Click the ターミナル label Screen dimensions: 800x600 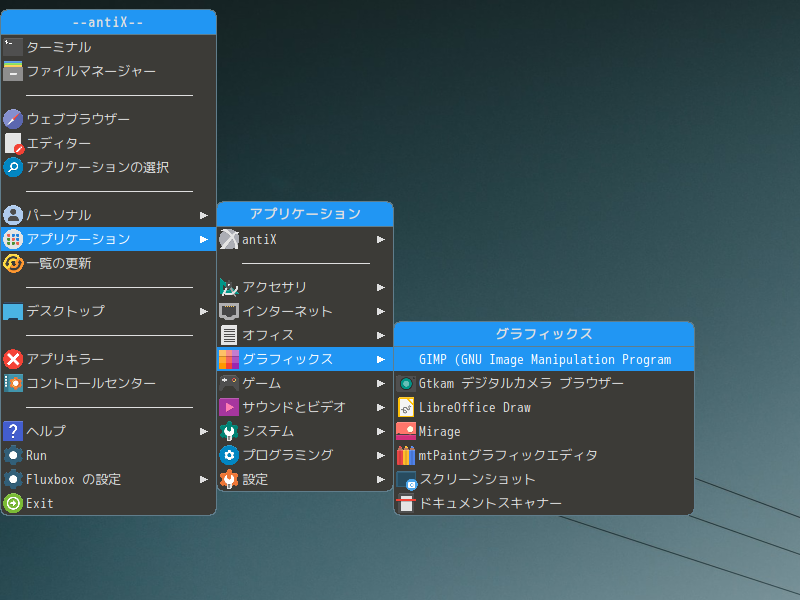pyautogui.click(x=59, y=47)
